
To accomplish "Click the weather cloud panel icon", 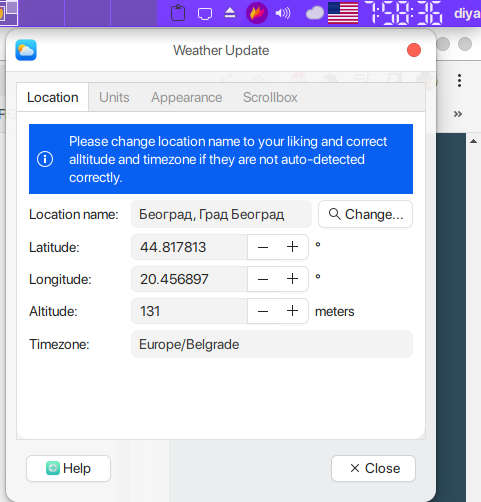I will coord(315,13).
